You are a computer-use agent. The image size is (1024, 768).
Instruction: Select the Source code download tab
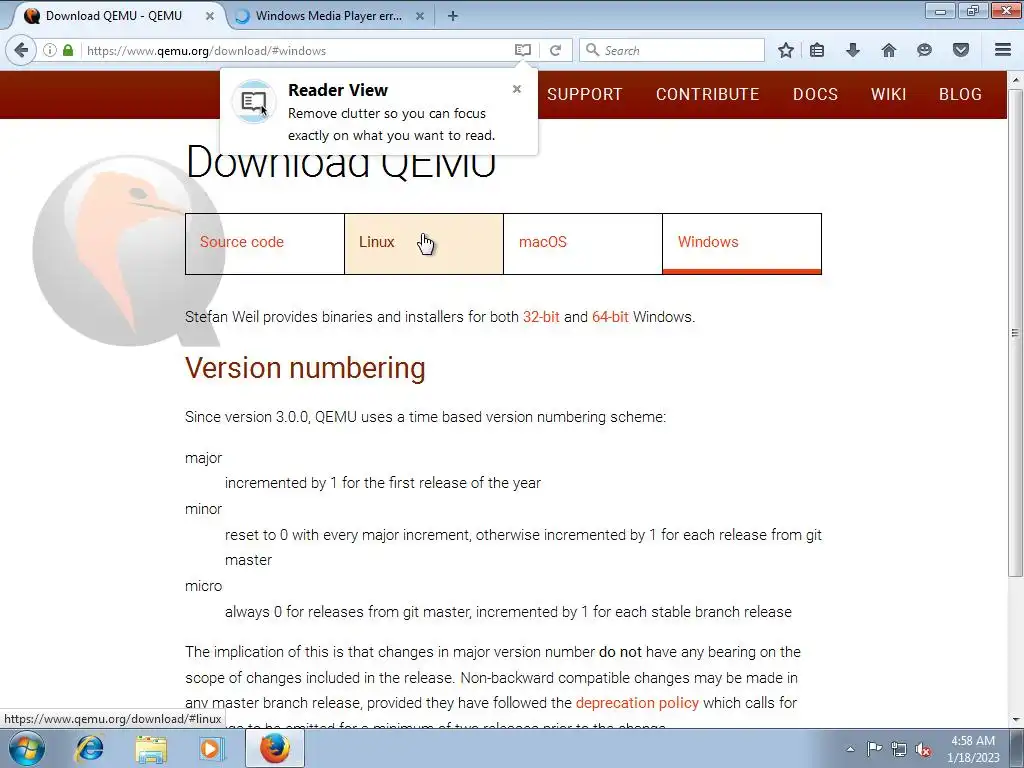[x=264, y=244]
